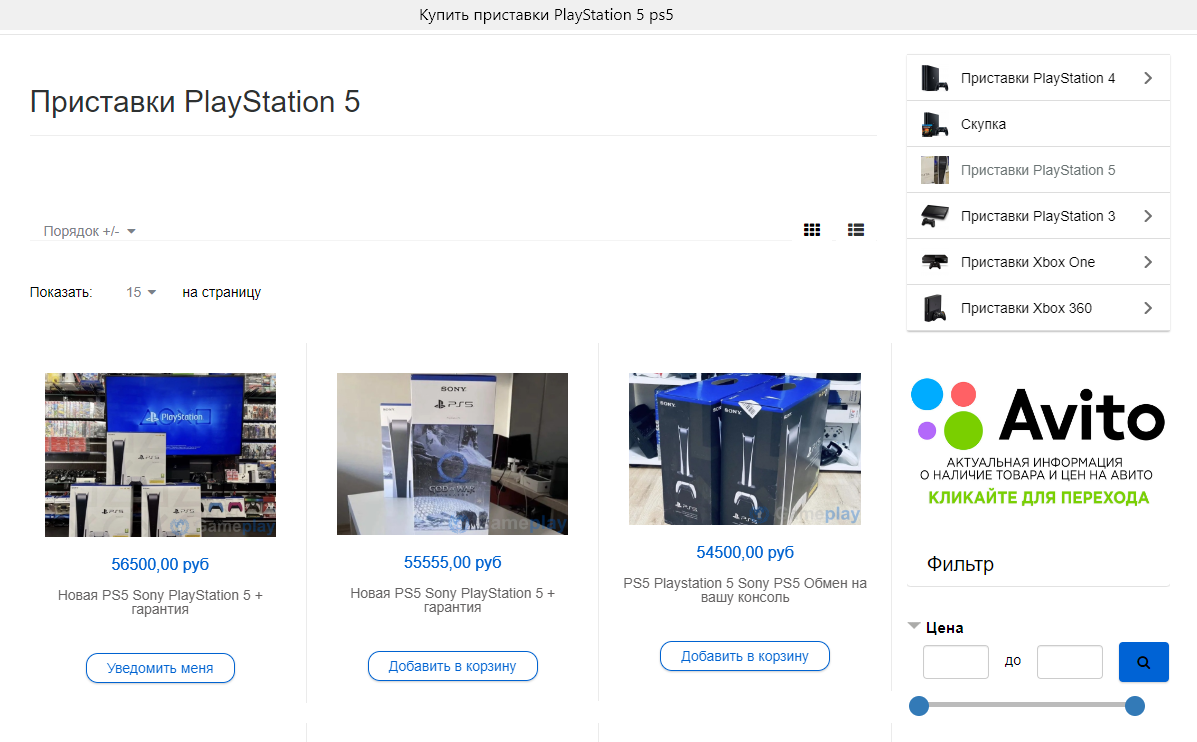Image resolution: width=1197 pixels, height=742 pixels.
Task: Expand Приставки Xbox One chevron arrow
Action: [x=1148, y=262]
